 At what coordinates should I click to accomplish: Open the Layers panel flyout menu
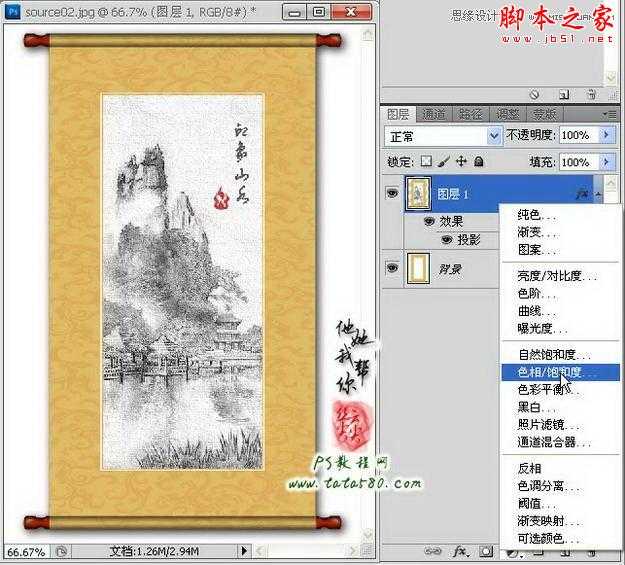coord(609,115)
